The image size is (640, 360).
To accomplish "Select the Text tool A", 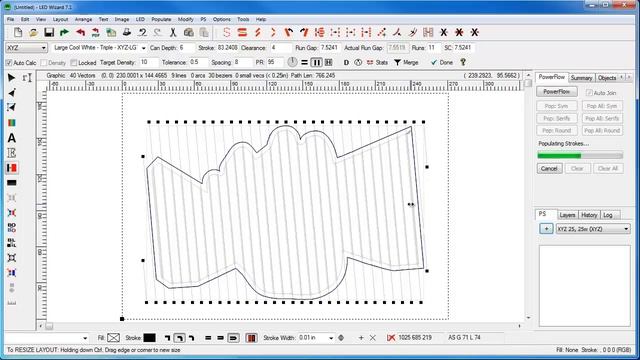I will coord(11,138).
